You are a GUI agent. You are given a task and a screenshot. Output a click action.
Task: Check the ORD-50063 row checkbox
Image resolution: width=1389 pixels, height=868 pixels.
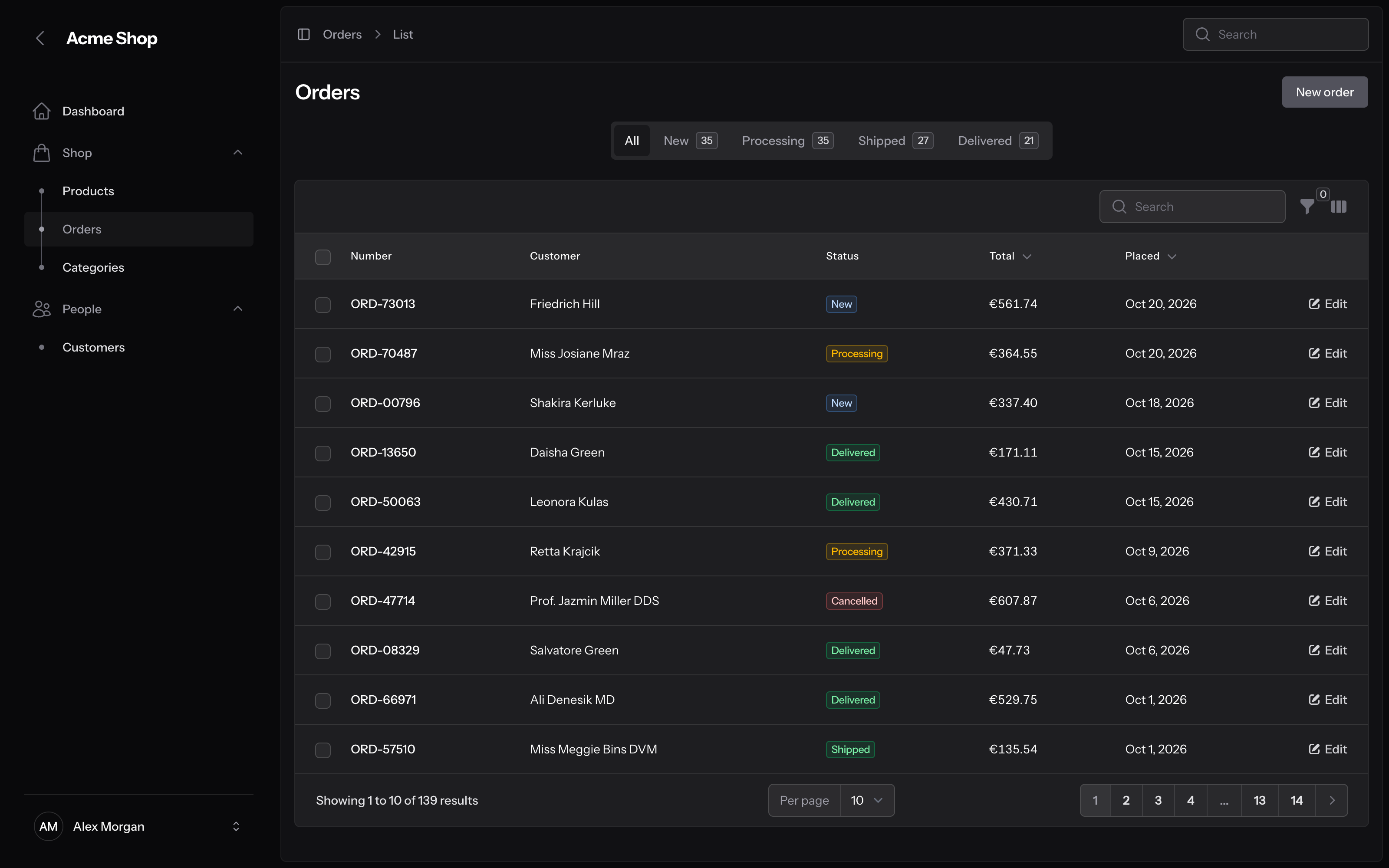[x=323, y=502]
